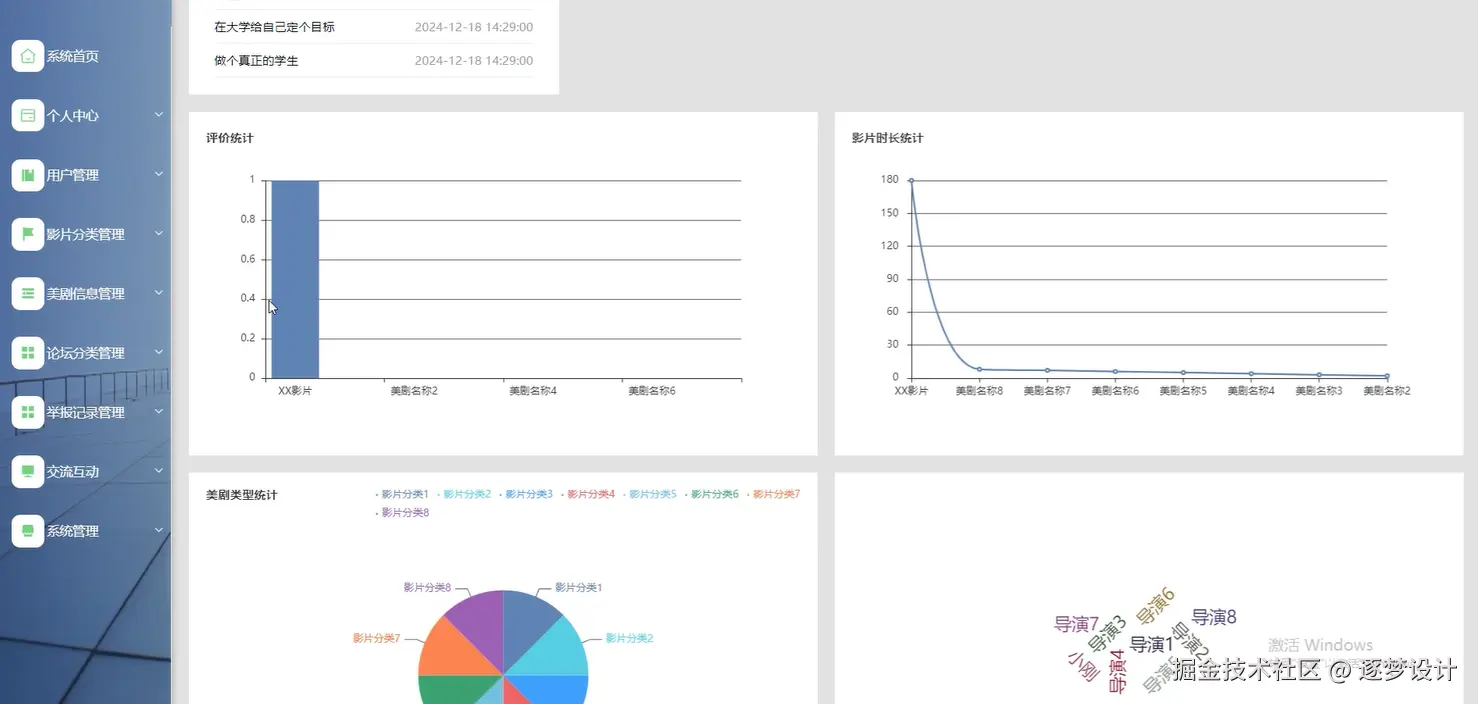The image size is (1478, 704).
Task: Click the 用户管理 book icon
Action: pyautogui.click(x=27, y=174)
